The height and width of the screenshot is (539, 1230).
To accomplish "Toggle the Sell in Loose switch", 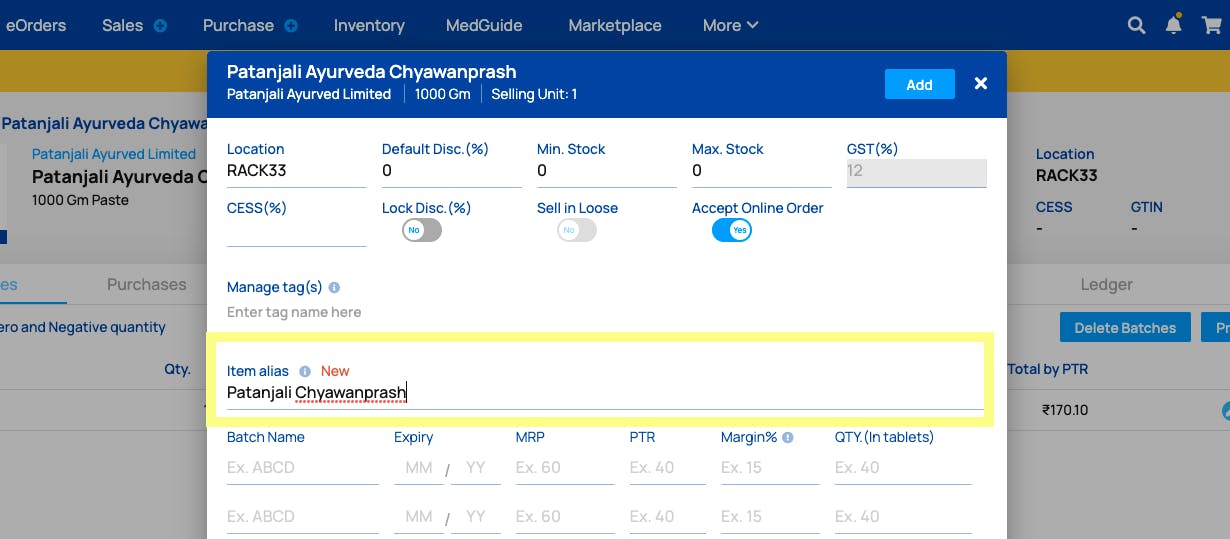I will click(576, 230).
